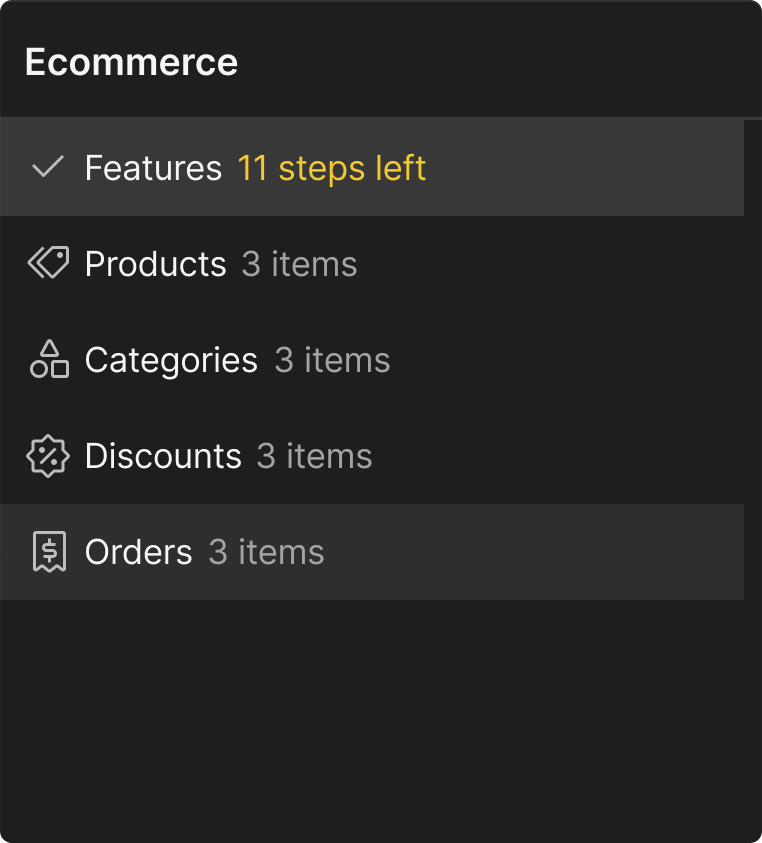The height and width of the screenshot is (843, 762).
Task: Open the Features menu item
Action: point(153,168)
